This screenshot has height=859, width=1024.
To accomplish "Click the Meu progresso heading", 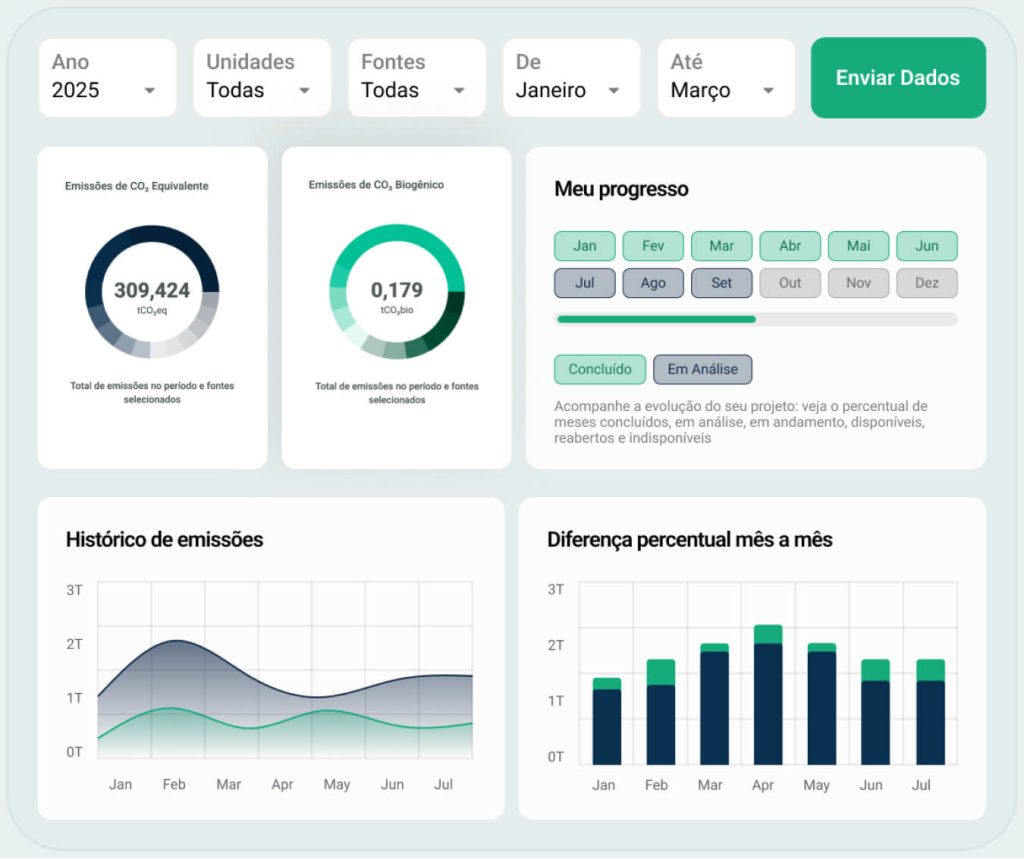I will tap(621, 189).
